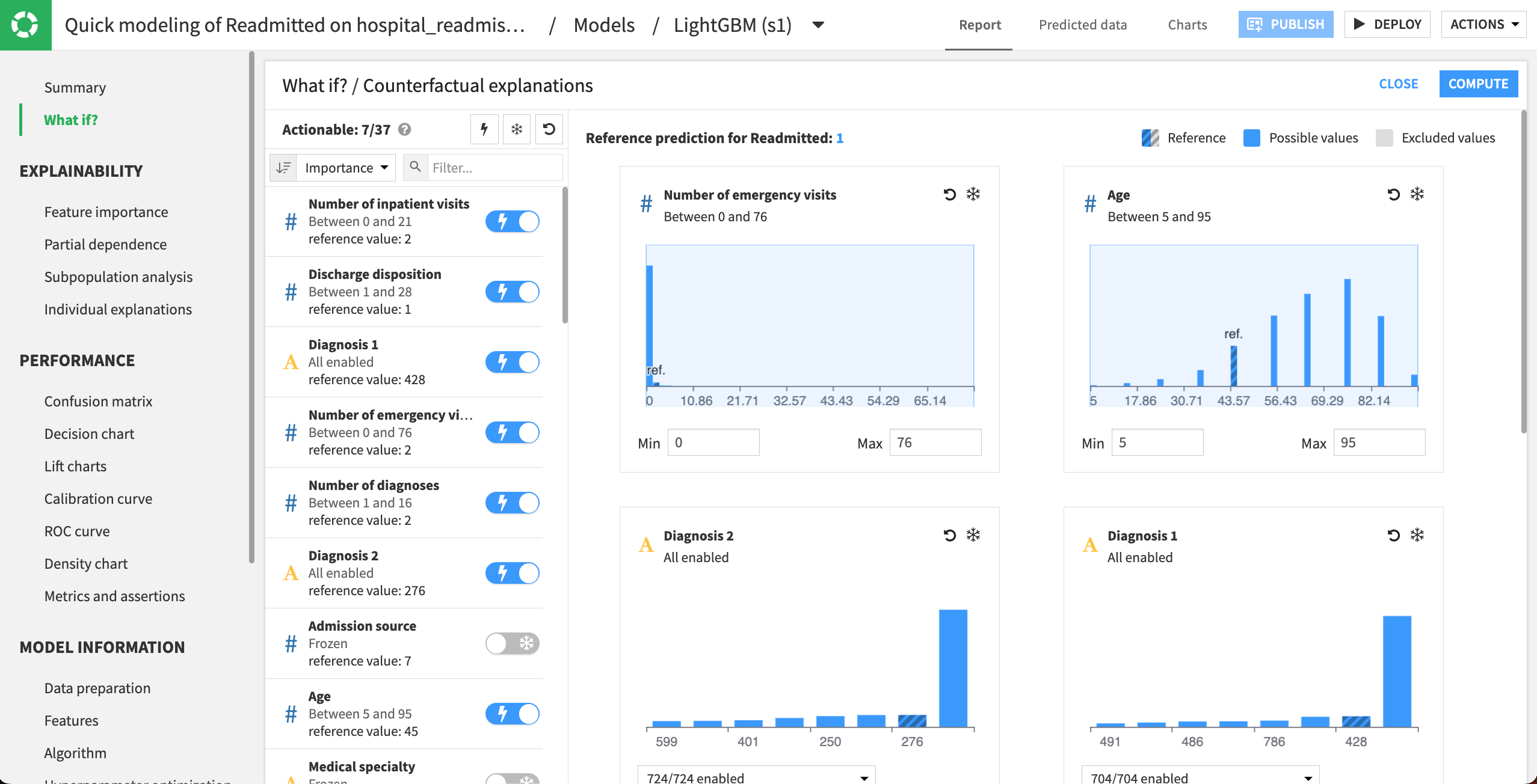Reset the Number of emergency visits chart

point(949,194)
